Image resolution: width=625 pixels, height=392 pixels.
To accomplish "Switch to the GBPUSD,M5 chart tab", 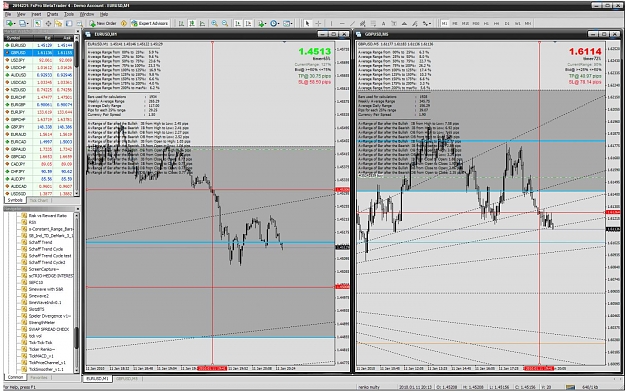I will (x=127, y=378).
